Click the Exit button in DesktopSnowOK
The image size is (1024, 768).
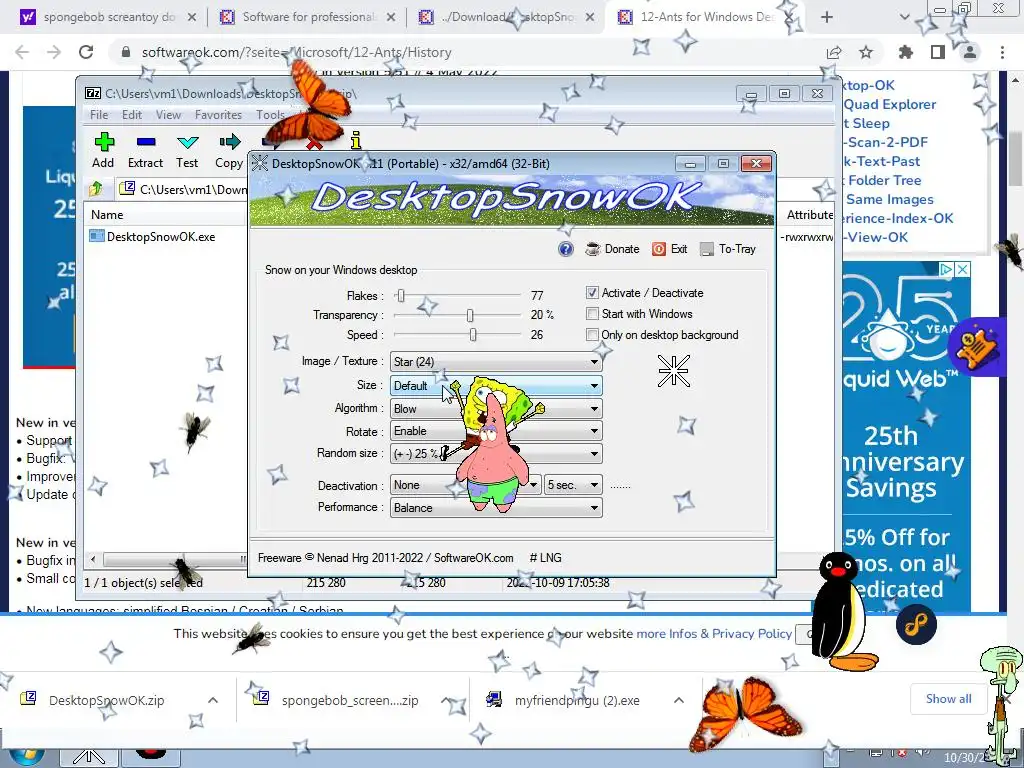pyautogui.click(x=669, y=249)
